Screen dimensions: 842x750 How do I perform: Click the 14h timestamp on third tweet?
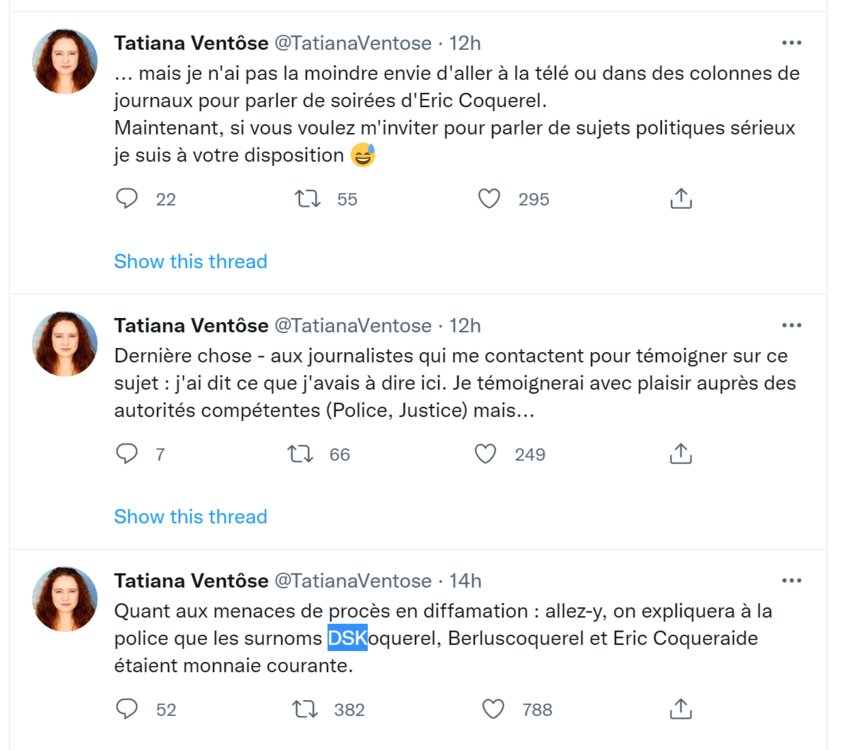pyautogui.click(x=465, y=580)
